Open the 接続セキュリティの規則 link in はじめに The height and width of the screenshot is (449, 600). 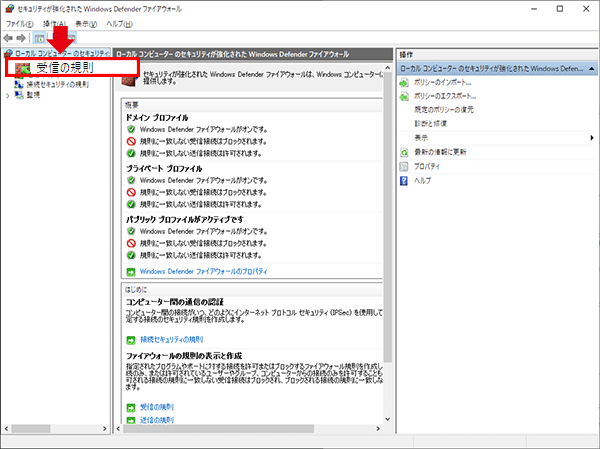[x=171, y=340]
